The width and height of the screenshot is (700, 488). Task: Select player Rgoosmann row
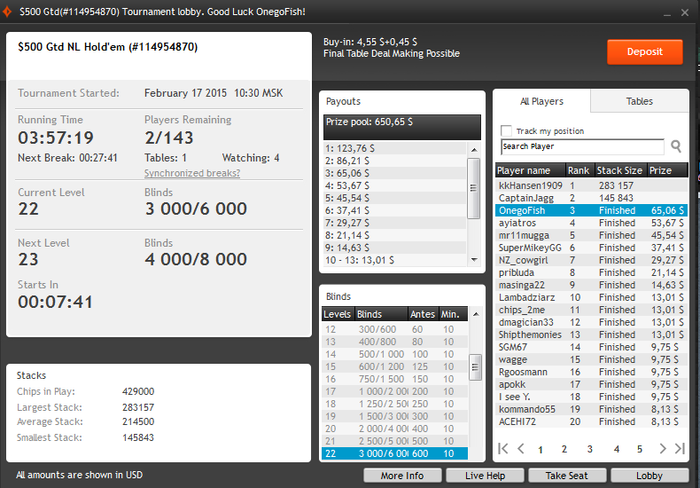tap(592, 372)
